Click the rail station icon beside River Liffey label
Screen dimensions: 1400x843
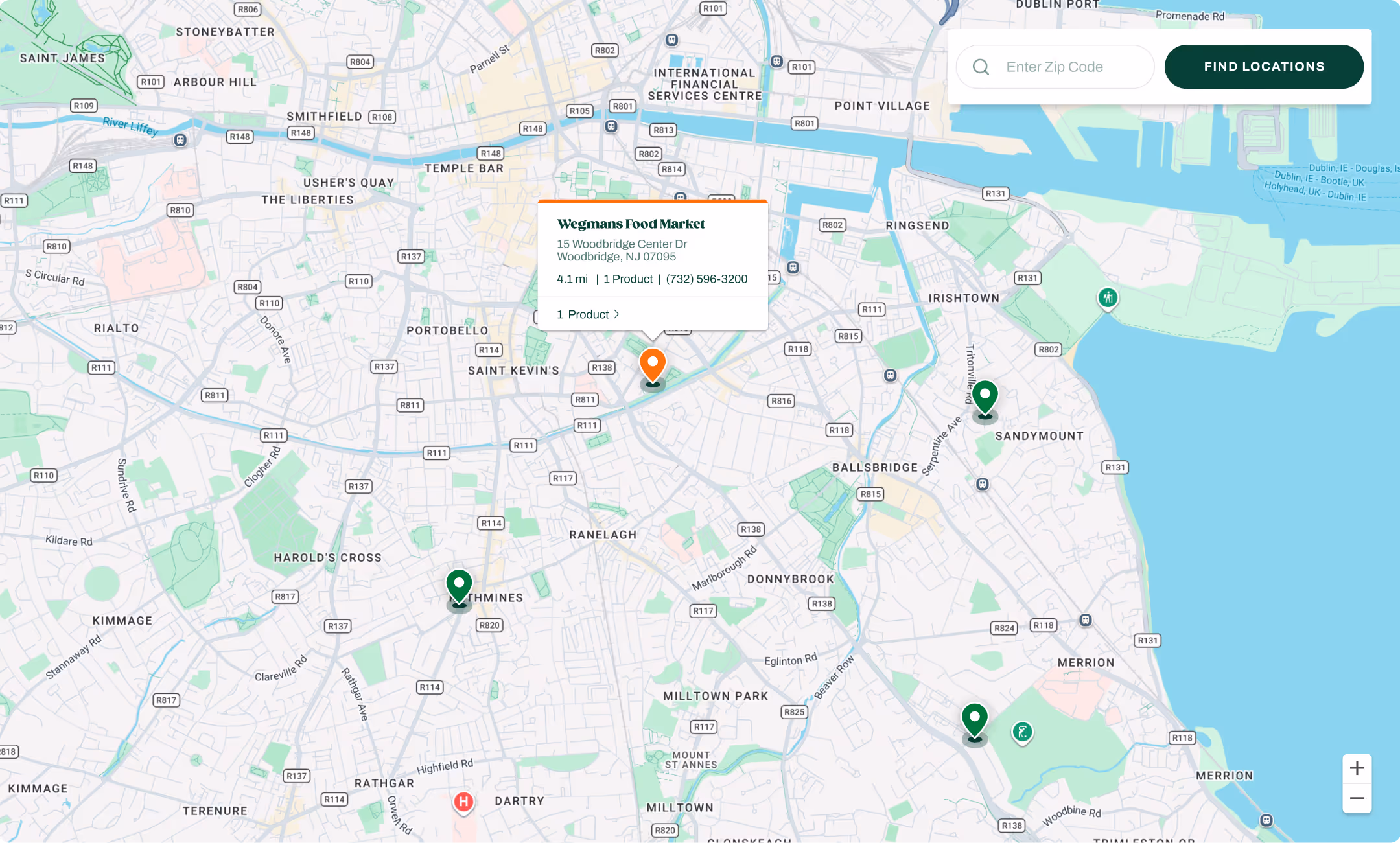pos(180,140)
